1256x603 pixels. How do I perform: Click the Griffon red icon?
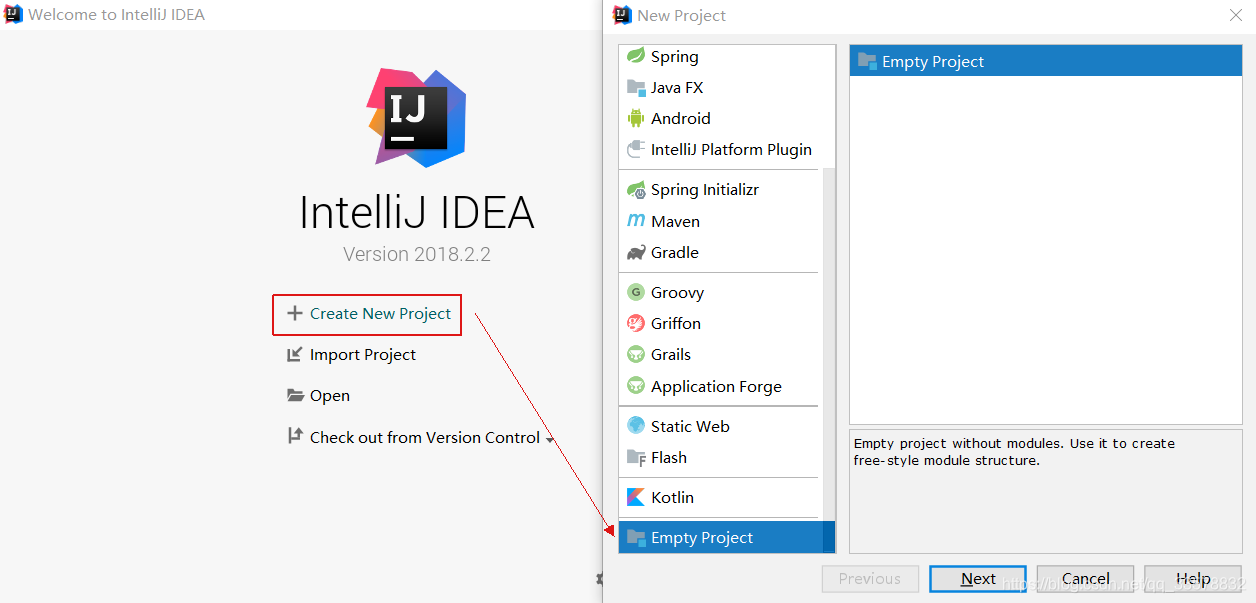pyautogui.click(x=635, y=323)
